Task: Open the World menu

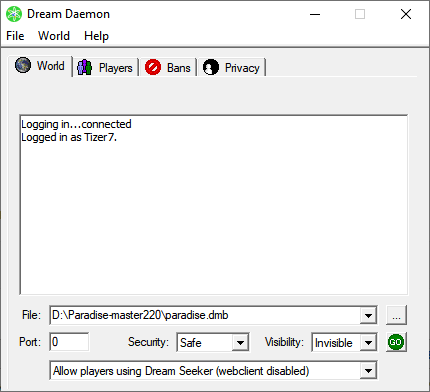Action: pos(54,36)
